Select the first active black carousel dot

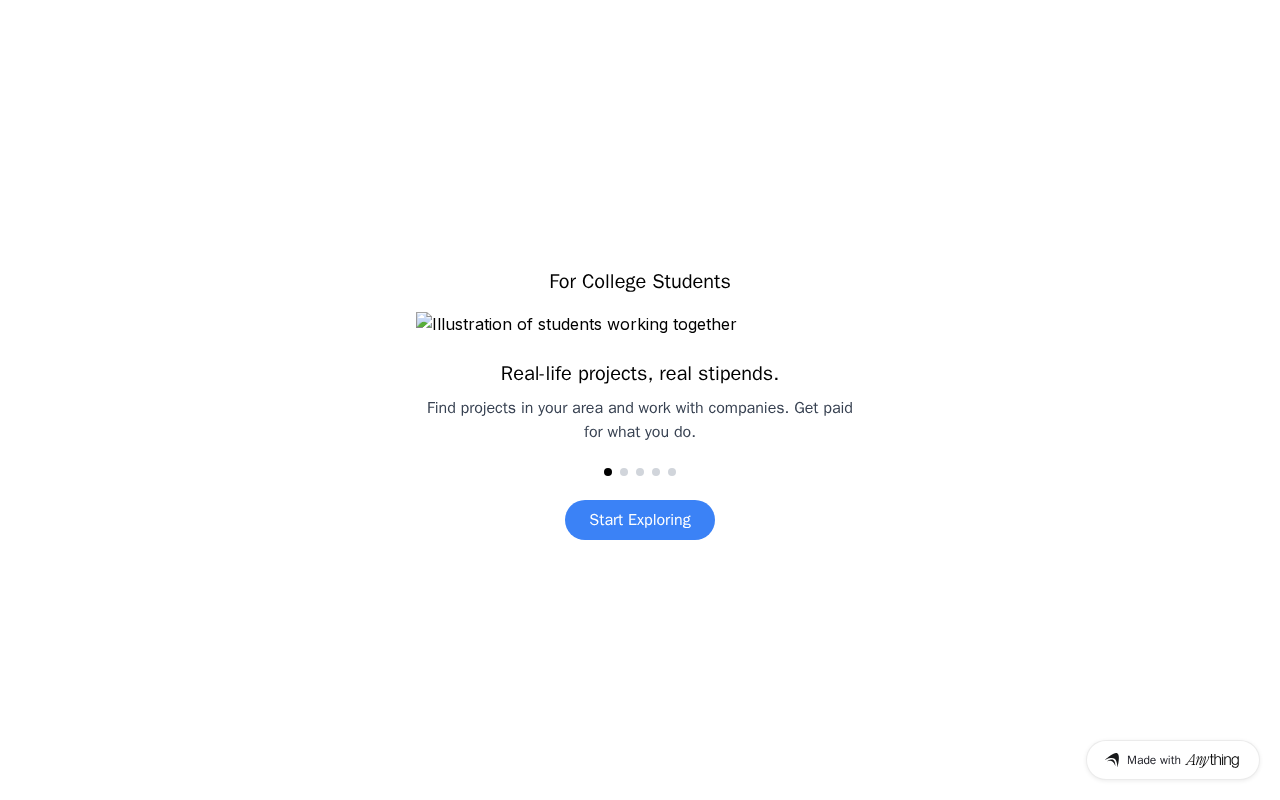pyautogui.click(x=608, y=472)
